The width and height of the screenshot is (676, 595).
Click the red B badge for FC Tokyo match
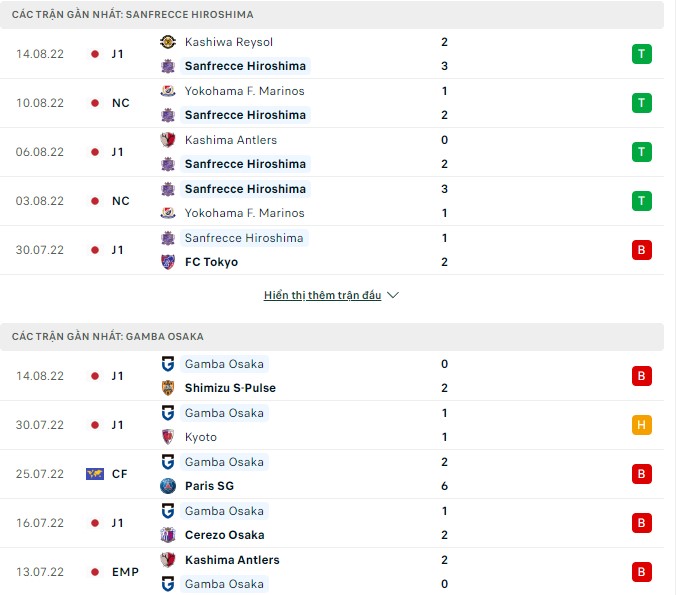(641, 250)
